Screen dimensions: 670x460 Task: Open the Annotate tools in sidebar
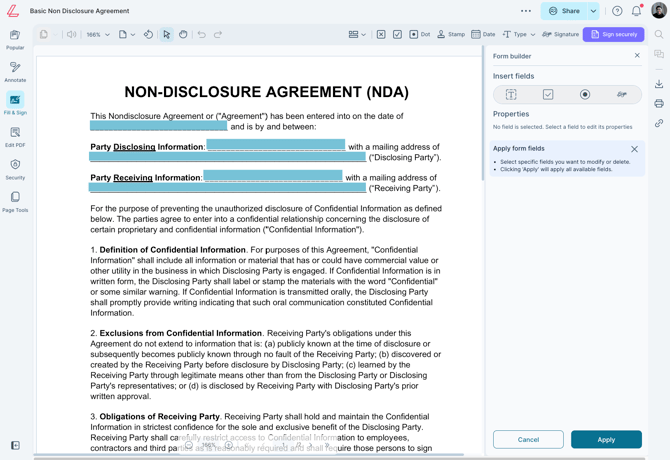(15, 71)
